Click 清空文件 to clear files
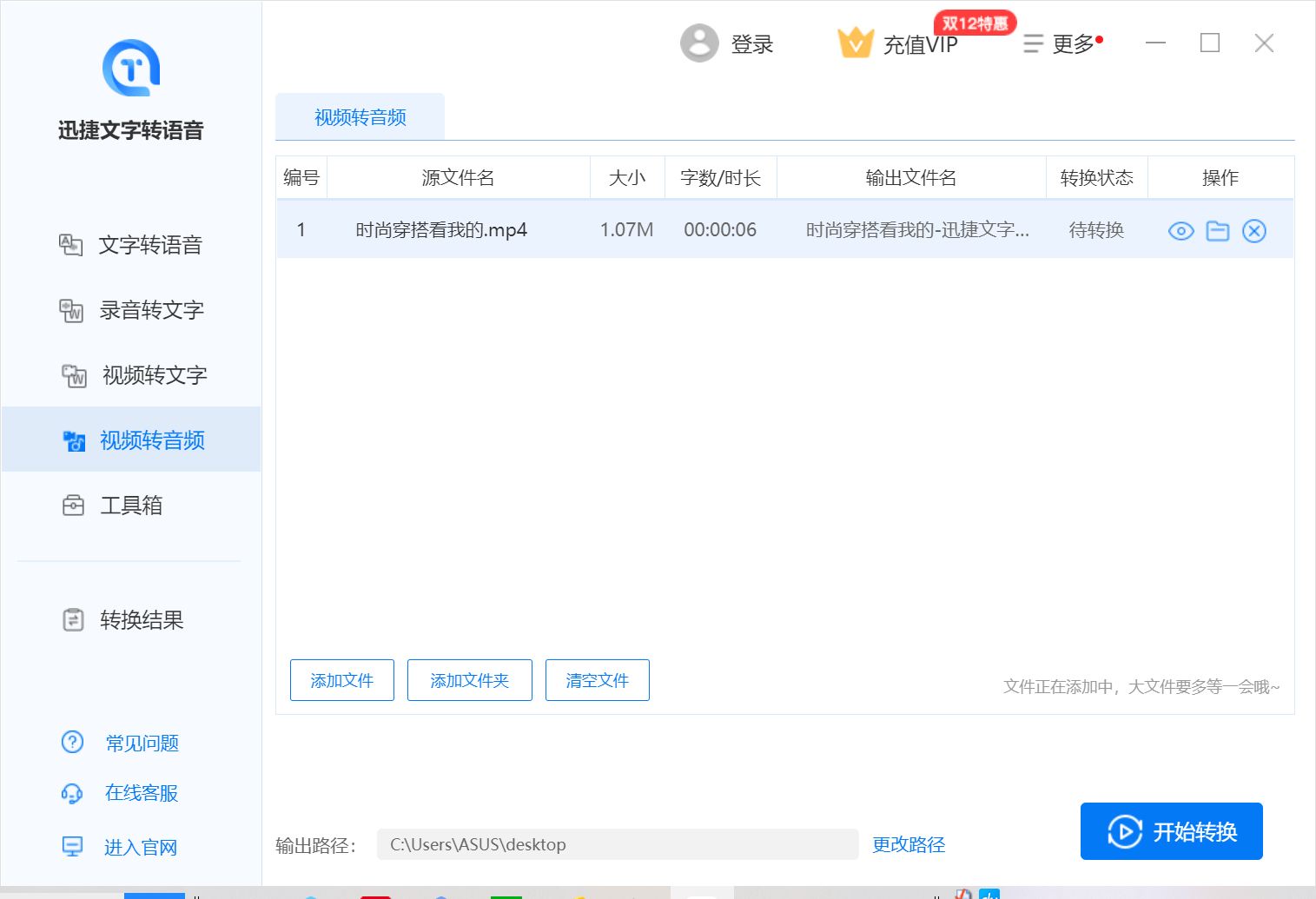This screenshot has width=1316, height=899. [597, 680]
